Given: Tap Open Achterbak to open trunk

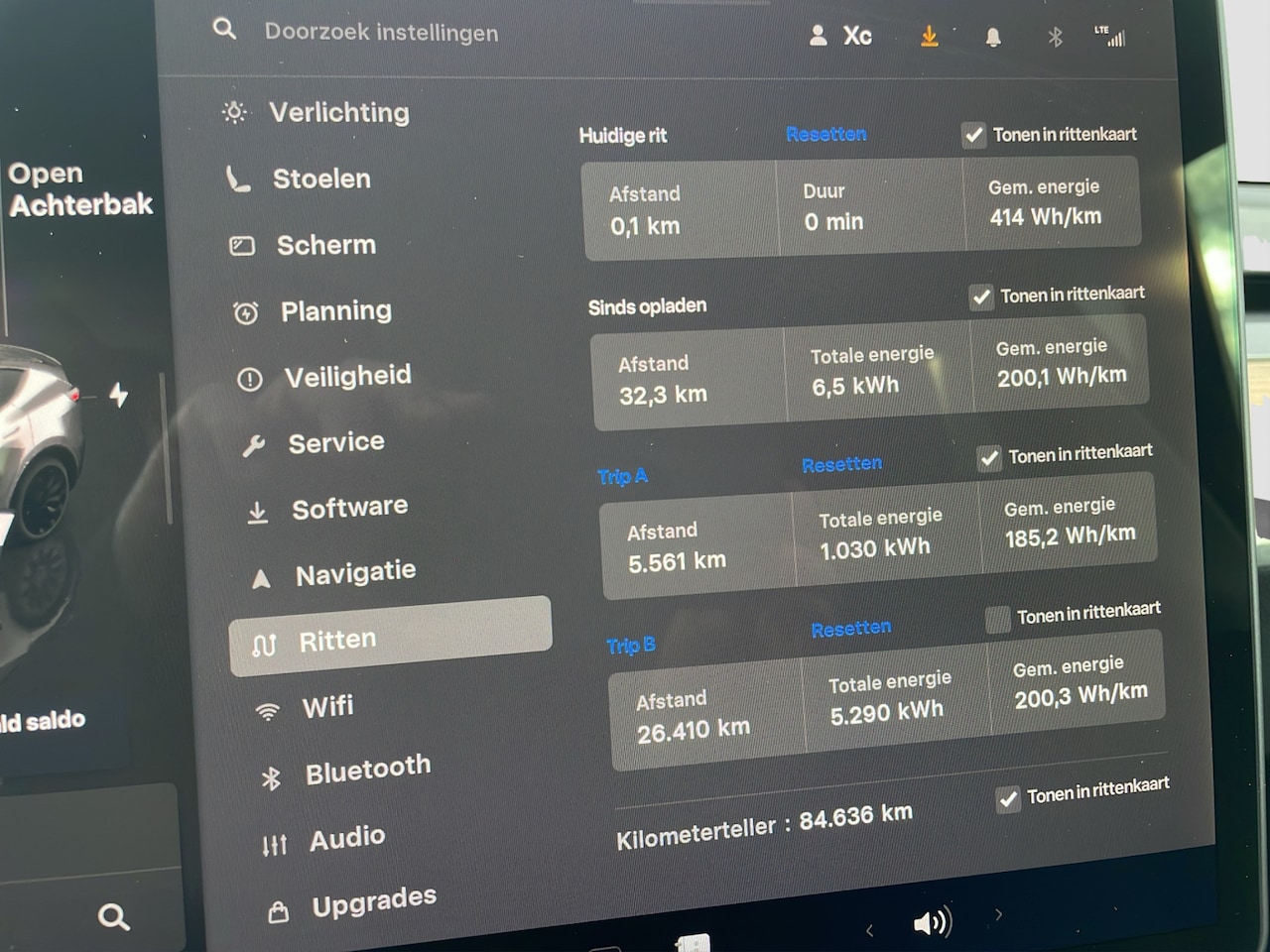Looking at the screenshot, I should 79,189.
